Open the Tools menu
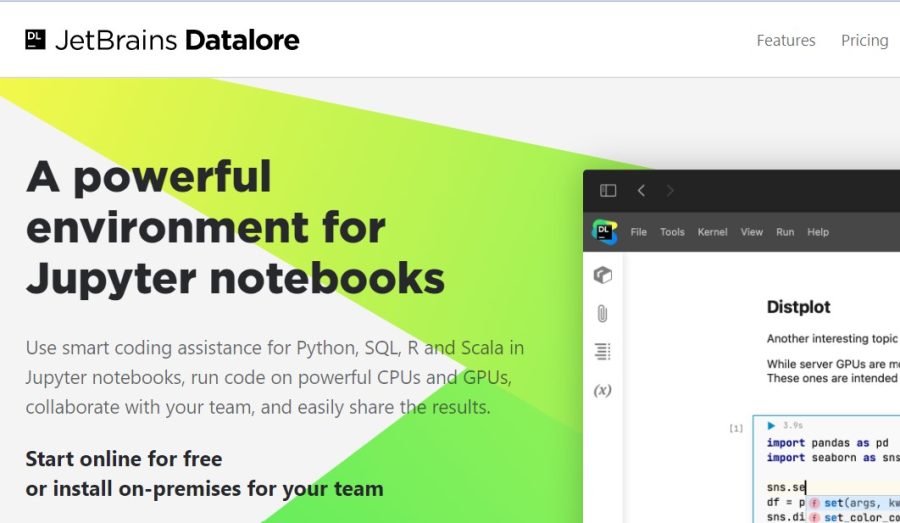Image resolution: width=900 pixels, height=523 pixels. click(x=672, y=232)
